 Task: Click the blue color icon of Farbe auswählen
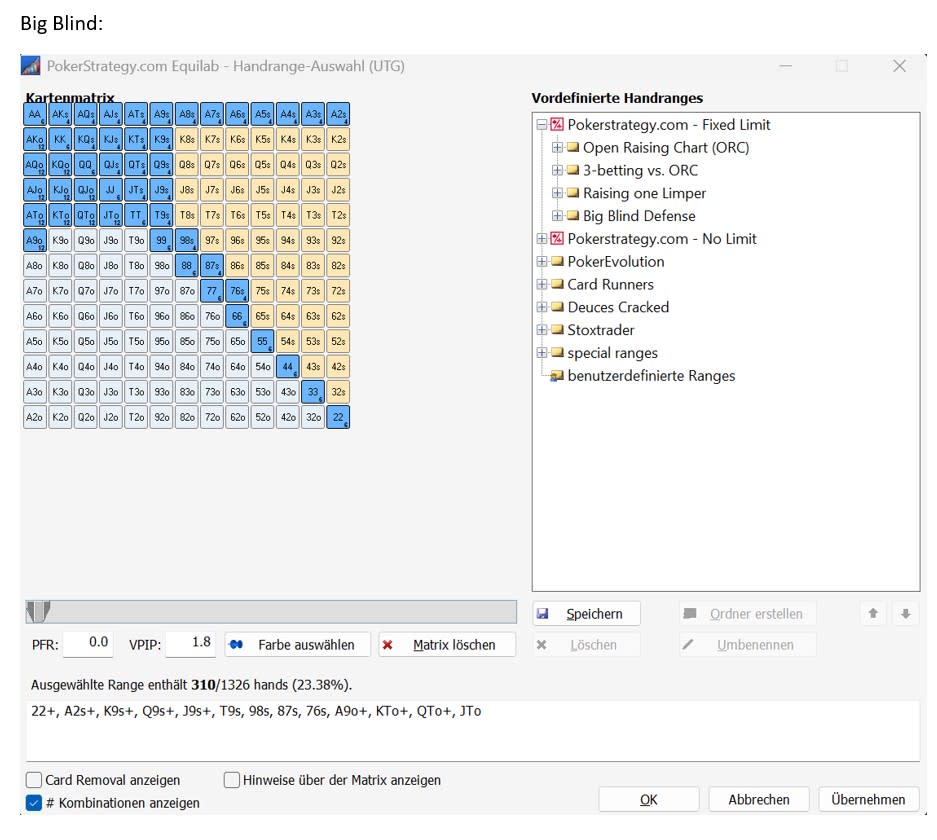[x=236, y=645]
